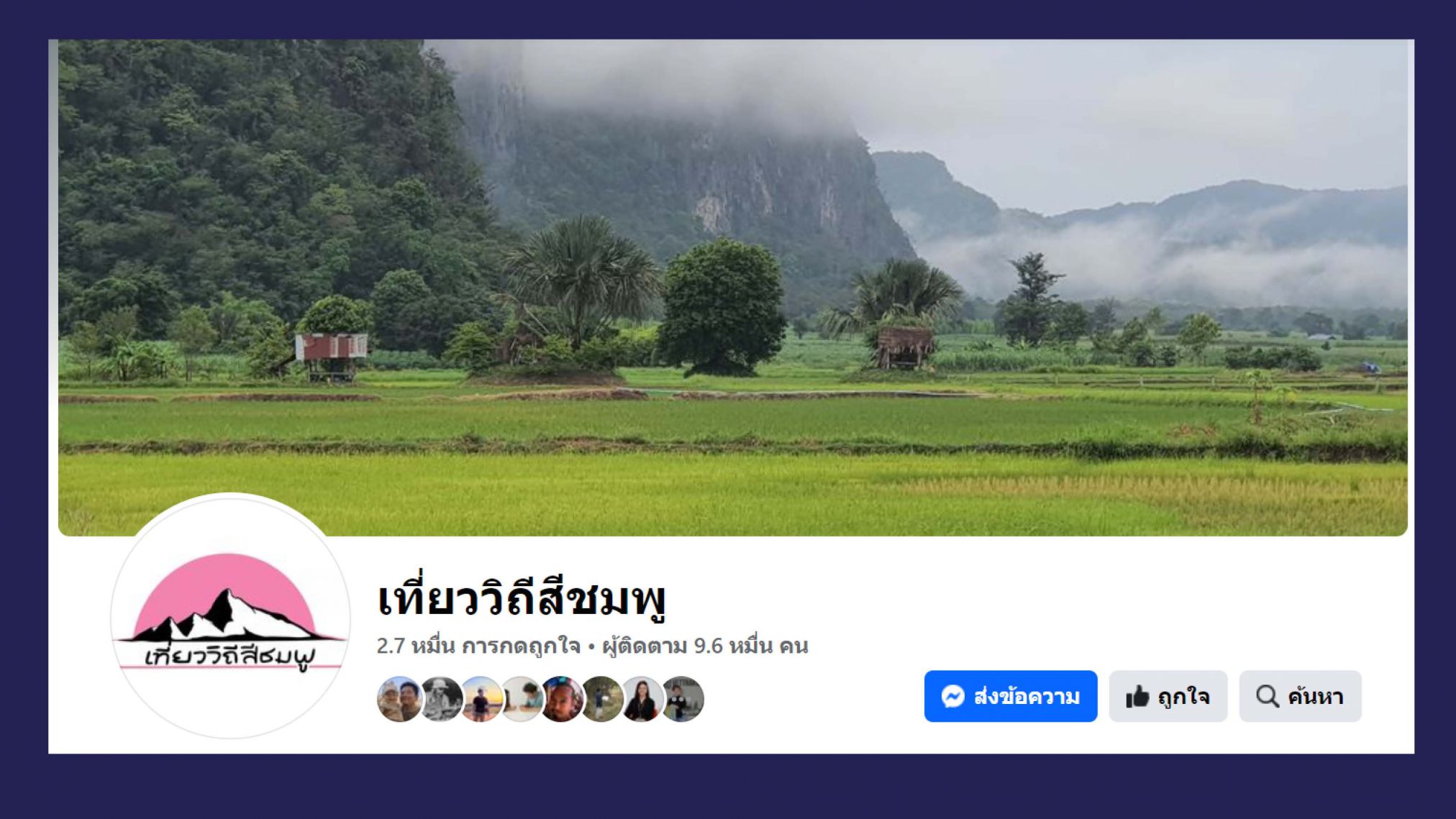Open follower avatar of person writing at table
This screenshot has width=1456, height=819.
[x=521, y=699]
